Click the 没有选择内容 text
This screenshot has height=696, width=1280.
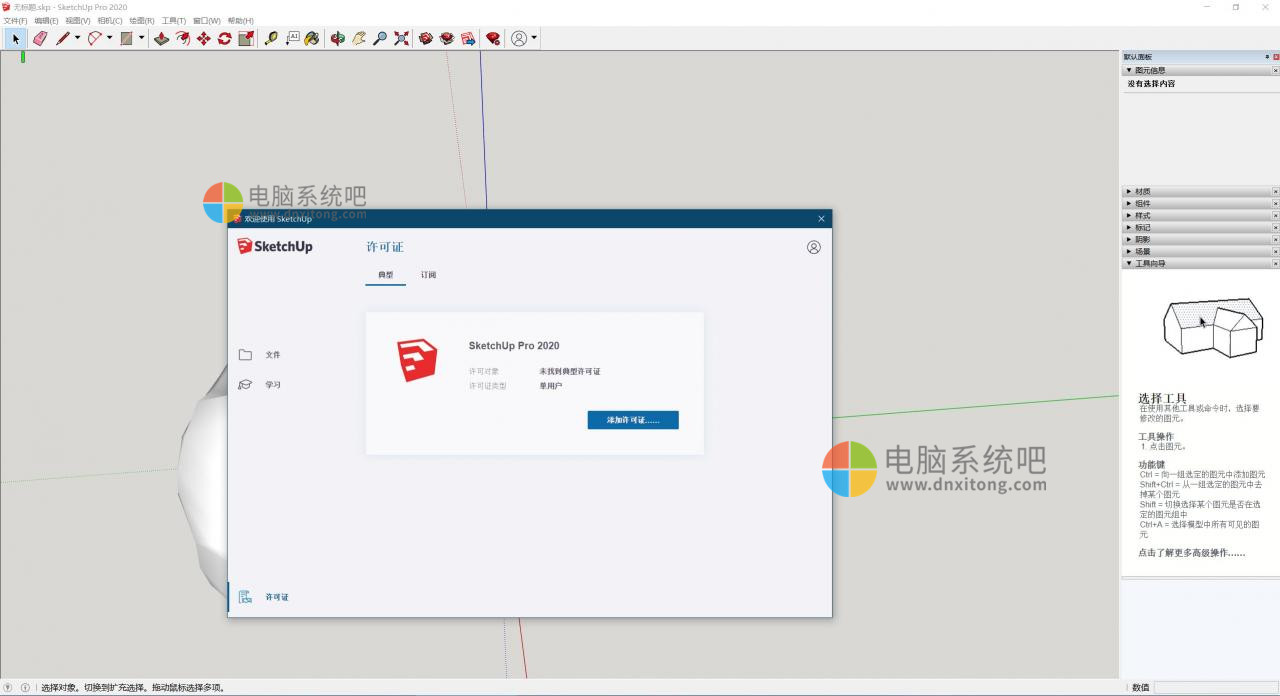click(x=1152, y=84)
